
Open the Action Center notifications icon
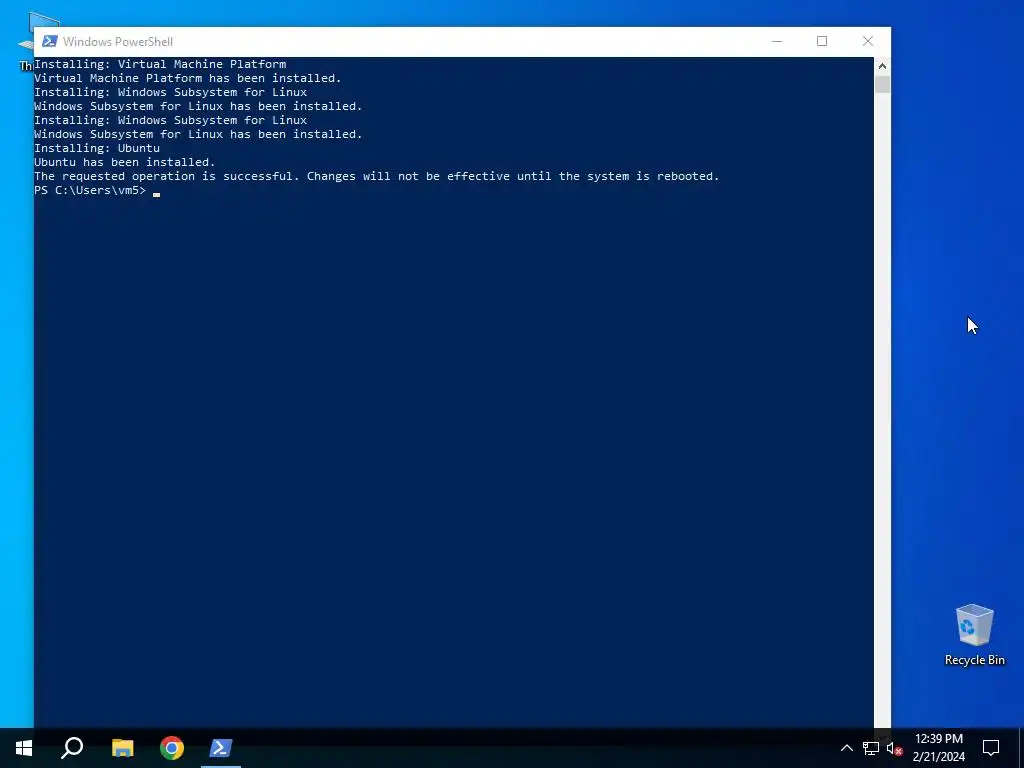[x=991, y=748]
